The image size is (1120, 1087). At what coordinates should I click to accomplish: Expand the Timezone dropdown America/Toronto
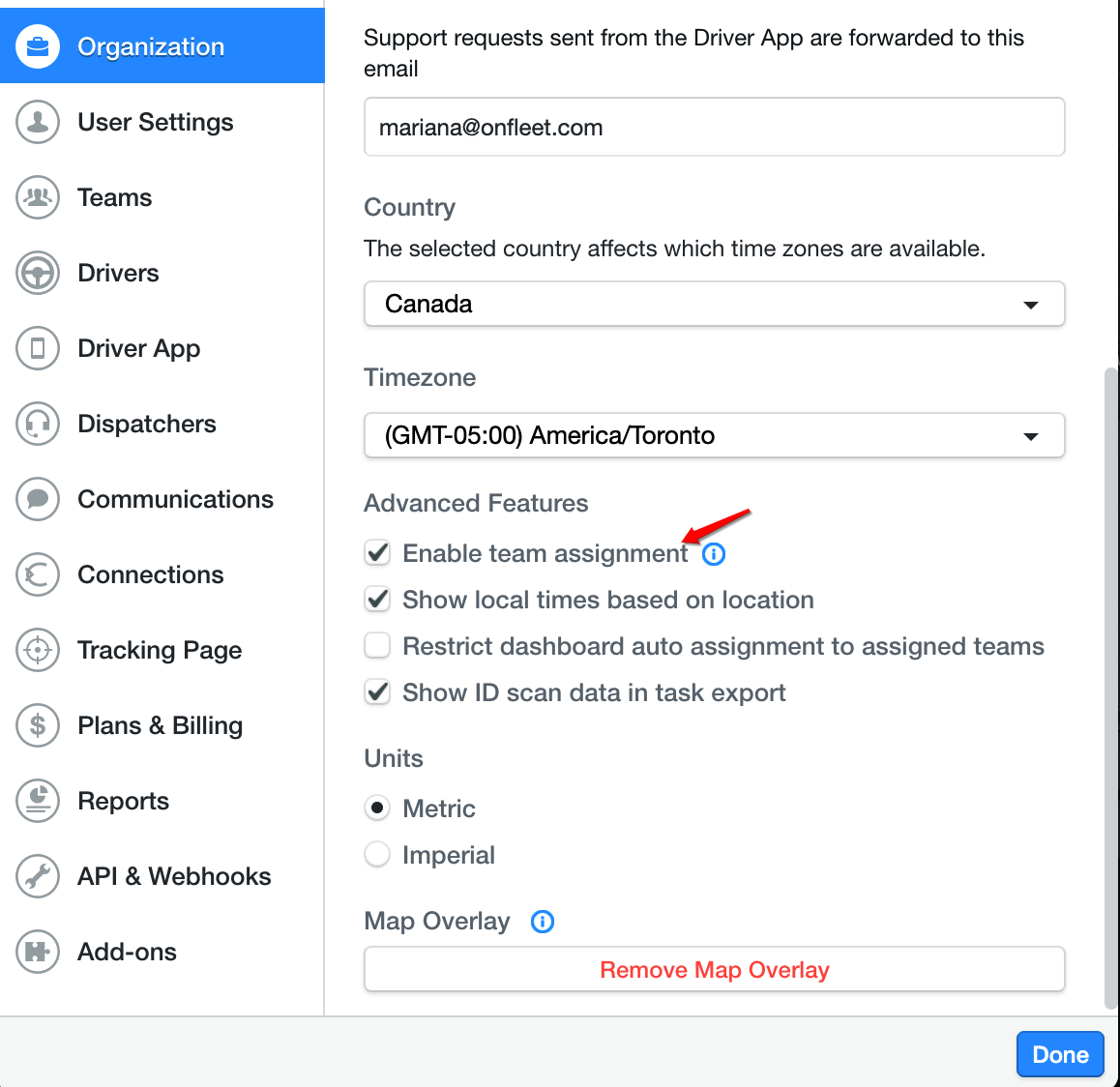pos(715,435)
